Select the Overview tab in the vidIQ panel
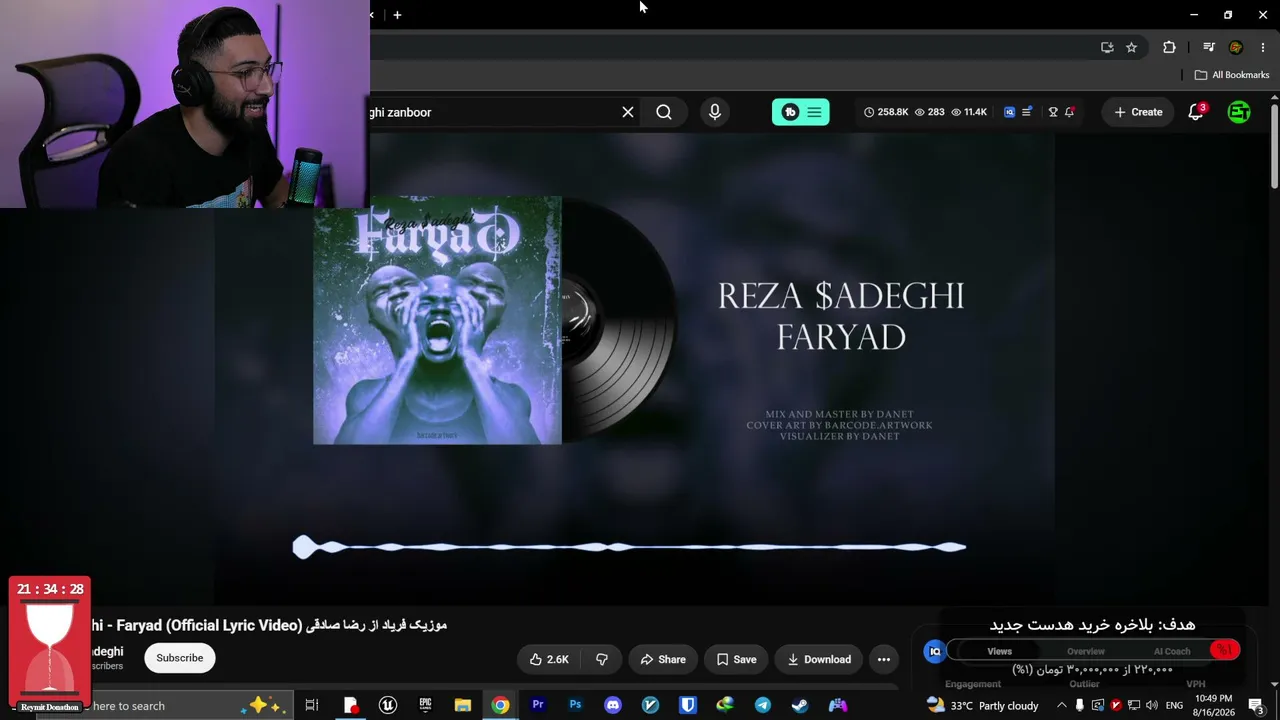Screen dimensions: 1280x720 click(x=1086, y=651)
